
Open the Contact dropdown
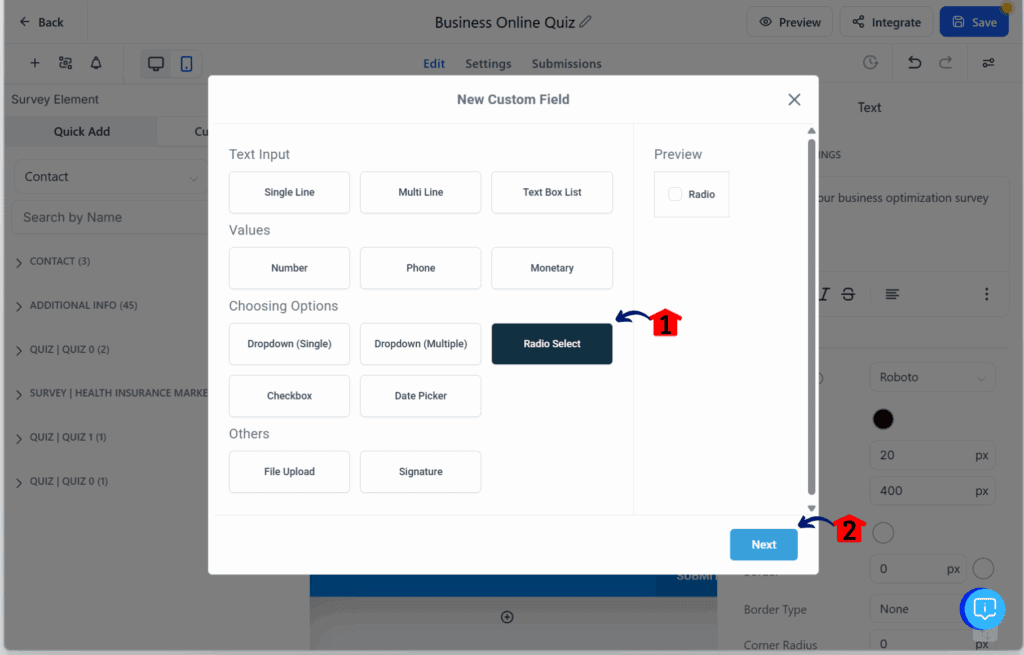(x=110, y=177)
